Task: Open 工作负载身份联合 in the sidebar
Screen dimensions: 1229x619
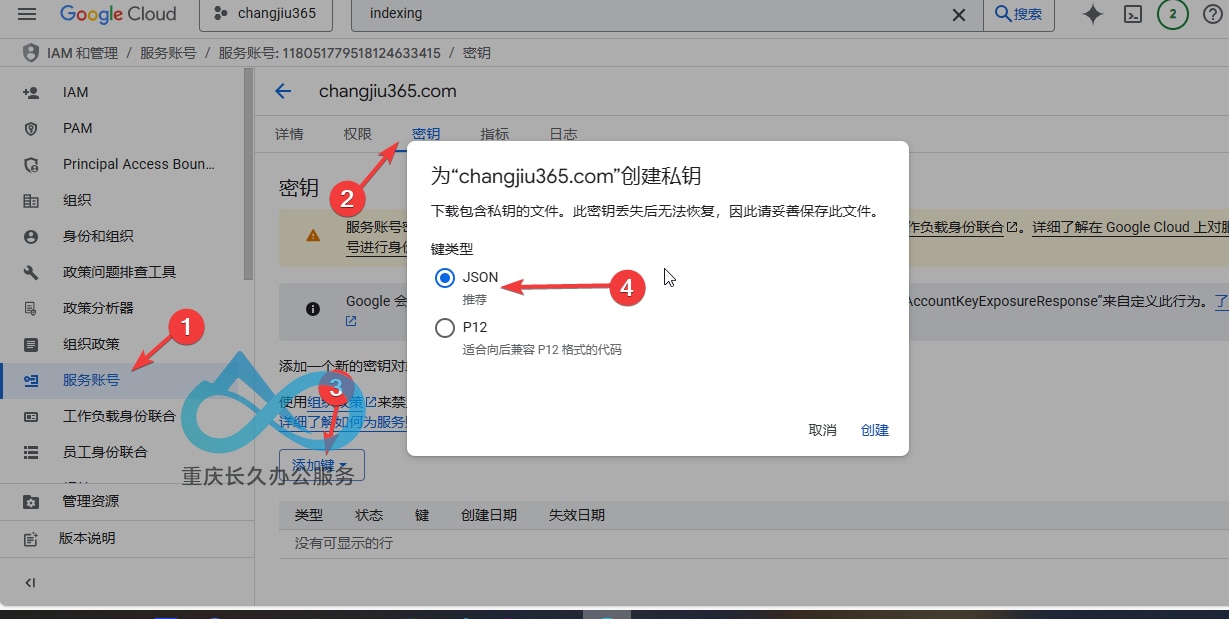Action: tap(121, 416)
